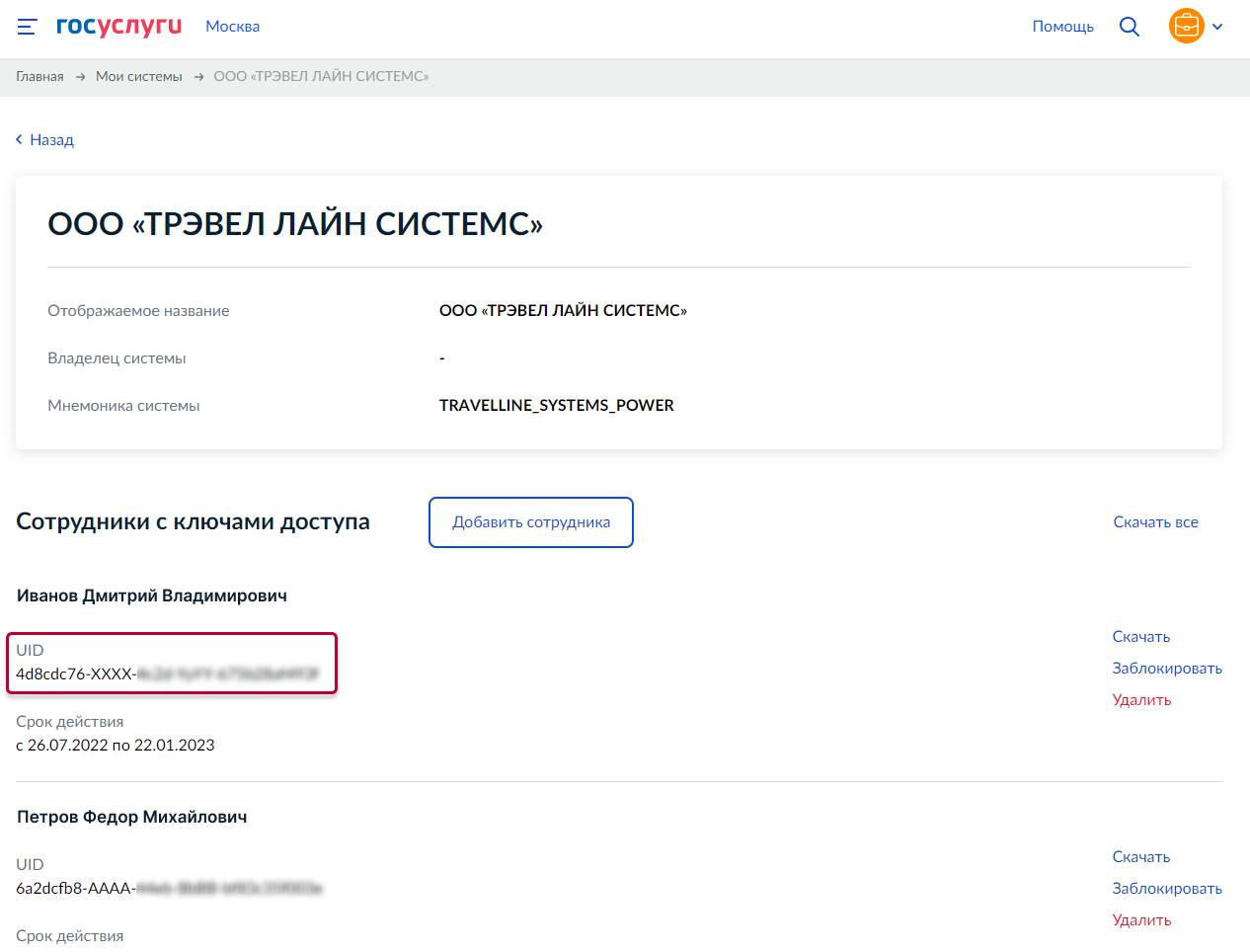Delete Иванов Дмитрий Владимирович's key
The image size is (1250, 952).
(1141, 700)
